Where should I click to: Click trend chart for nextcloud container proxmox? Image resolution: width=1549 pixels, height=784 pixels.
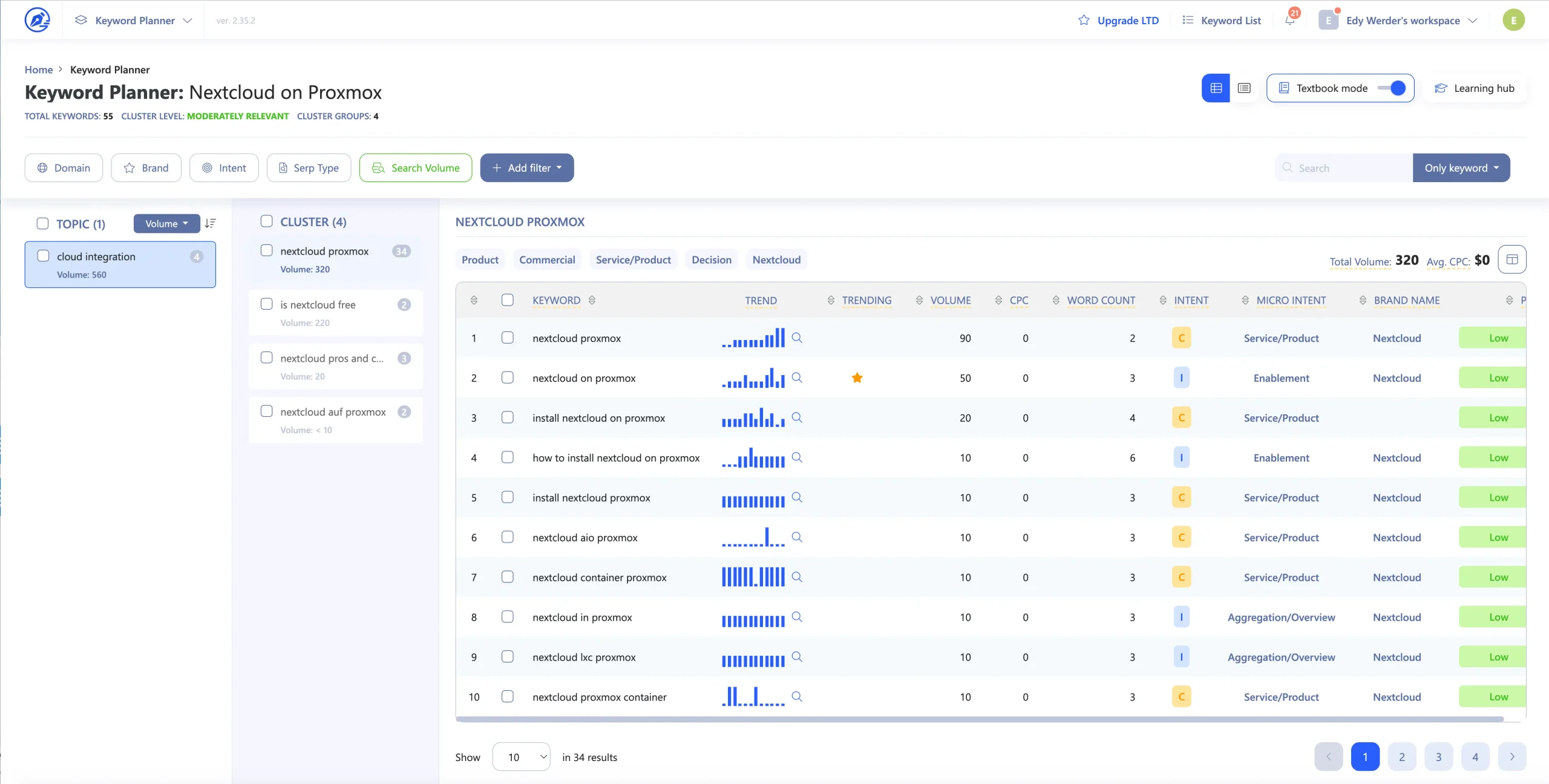(x=753, y=577)
